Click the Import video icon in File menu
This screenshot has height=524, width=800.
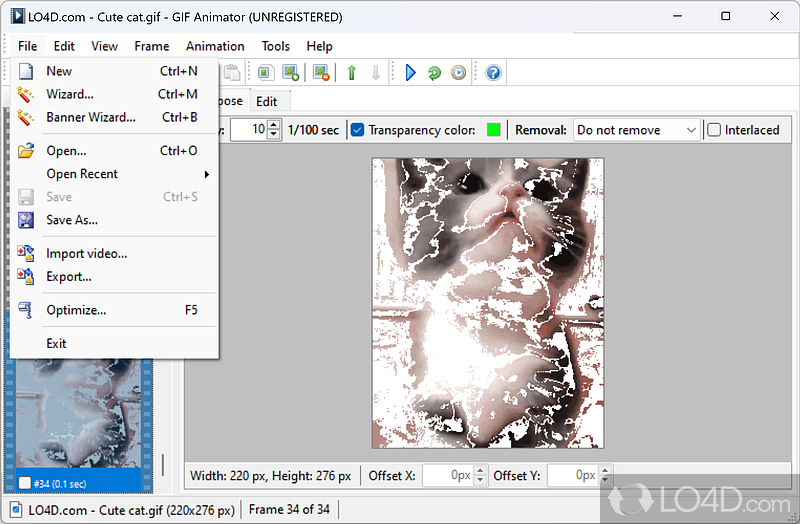[x=26, y=253]
